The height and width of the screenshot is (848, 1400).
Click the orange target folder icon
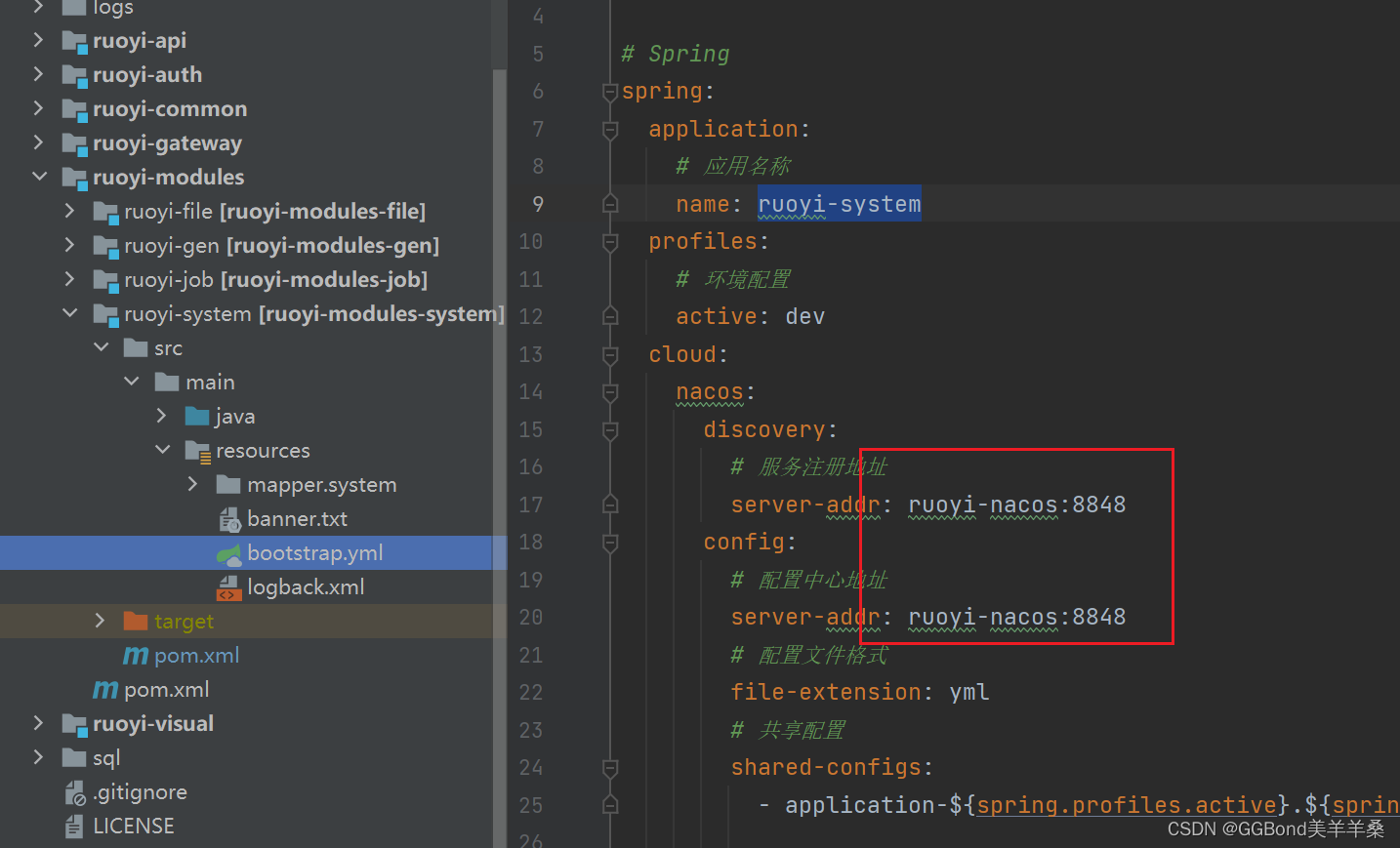tap(136, 622)
